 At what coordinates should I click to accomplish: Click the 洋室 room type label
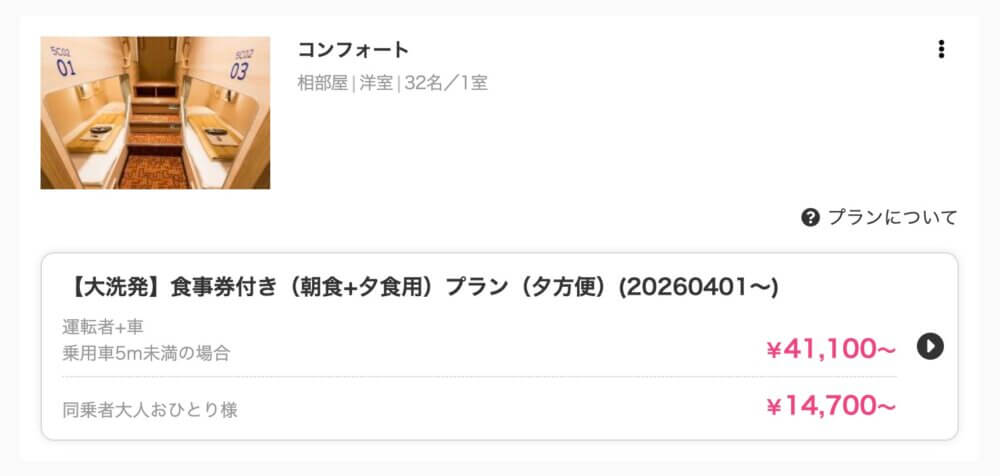pyautogui.click(x=376, y=84)
